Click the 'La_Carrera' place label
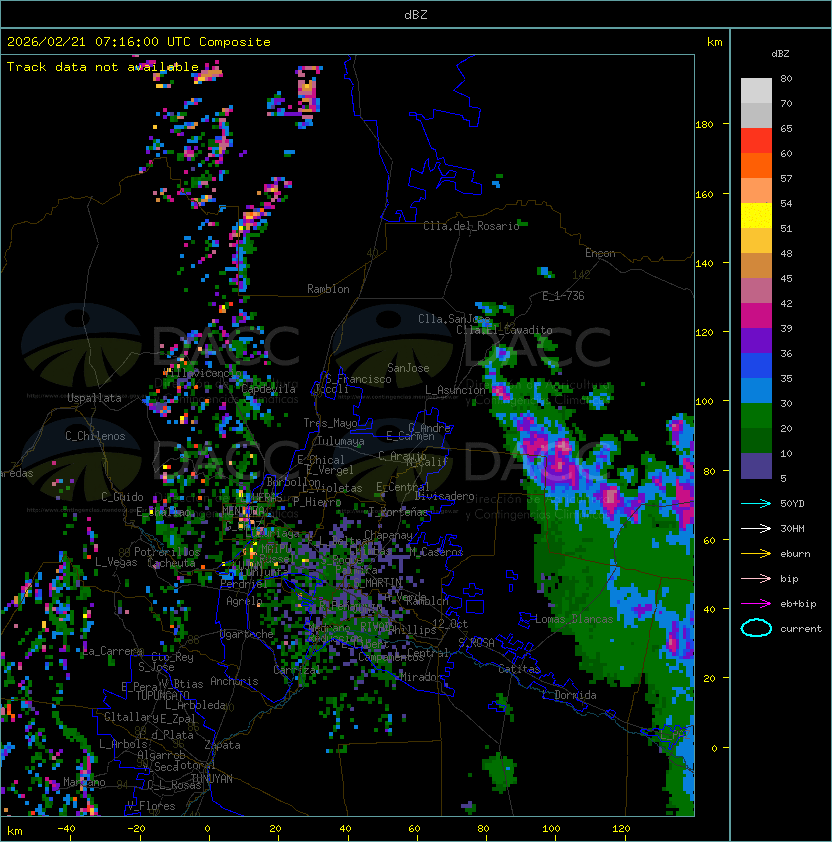Screen dimensions: 832x842 click(x=113, y=651)
